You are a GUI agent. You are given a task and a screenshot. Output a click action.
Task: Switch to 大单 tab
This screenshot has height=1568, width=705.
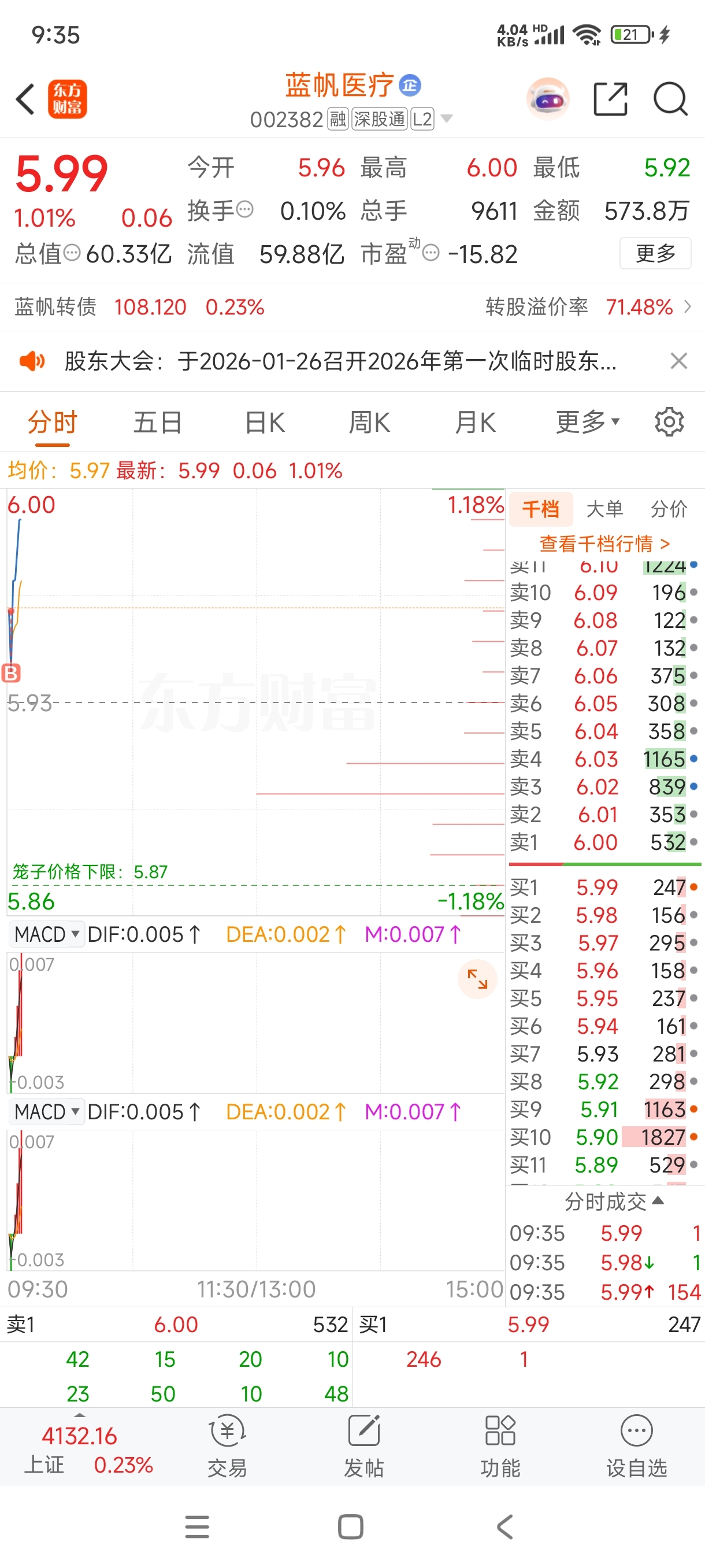(604, 509)
